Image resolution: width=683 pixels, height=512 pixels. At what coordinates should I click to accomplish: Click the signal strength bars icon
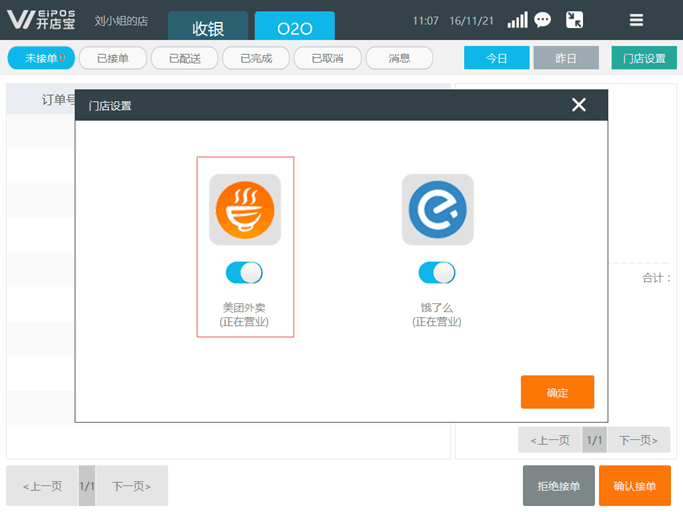[x=517, y=20]
